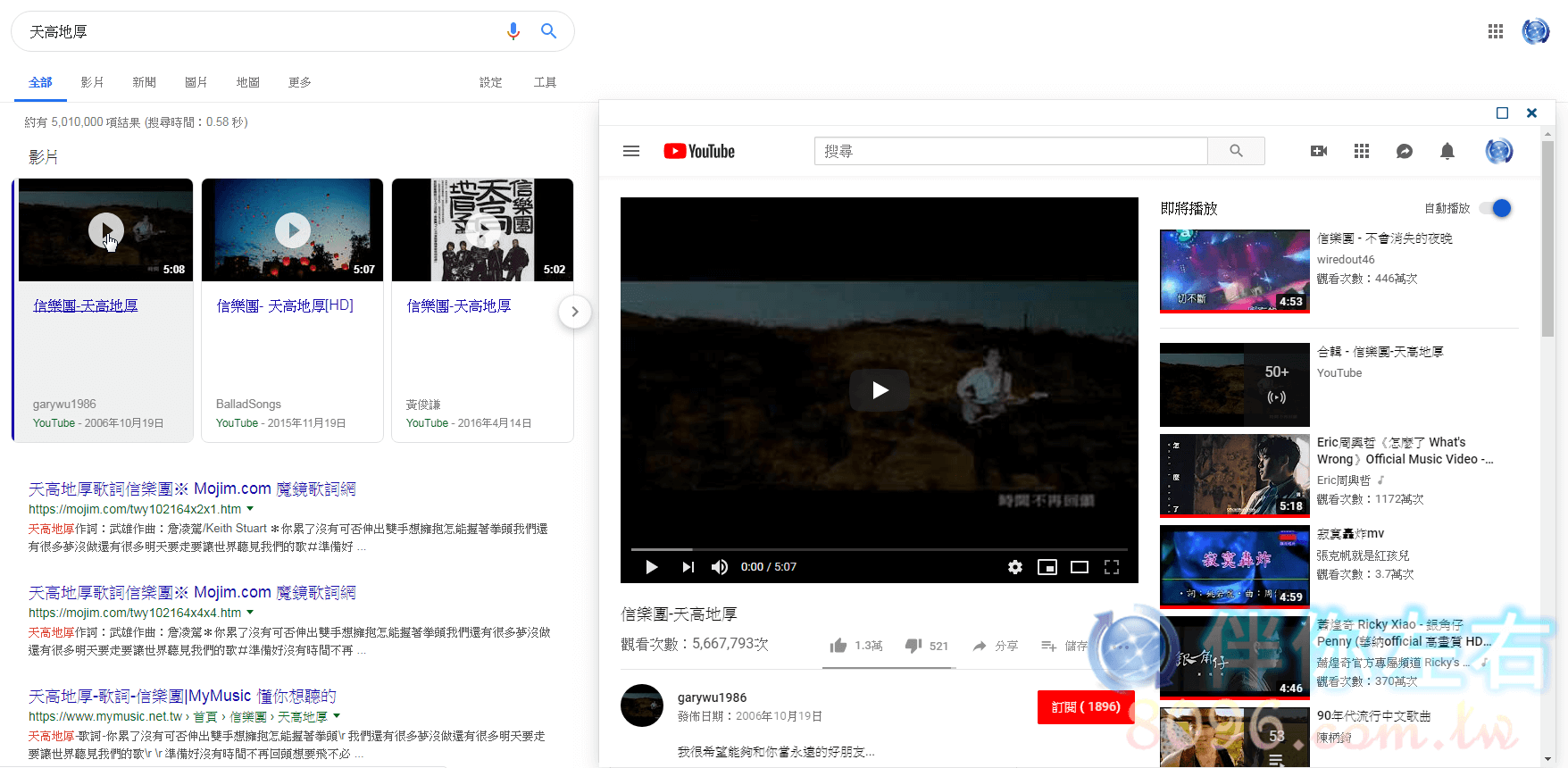Image resolution: width=1568 pixels, height=768 pixels.
Task: Expand dropdown next to mymusic.net.tw breadcrumb
Action: (x=337, y=716)
